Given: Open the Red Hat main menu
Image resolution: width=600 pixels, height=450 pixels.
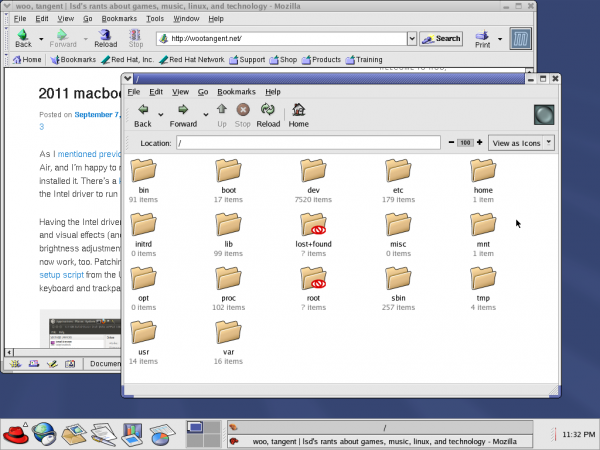Looking at the screenshot, I should [15, 434].
